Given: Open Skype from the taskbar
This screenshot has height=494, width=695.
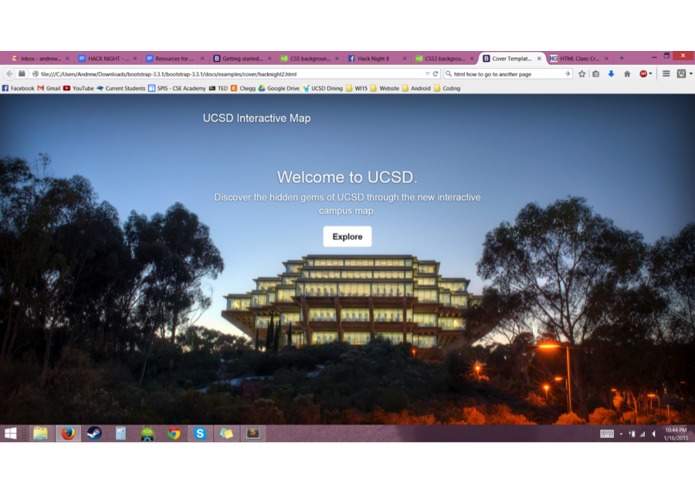Looking at the screenshot, I should 200,433.
